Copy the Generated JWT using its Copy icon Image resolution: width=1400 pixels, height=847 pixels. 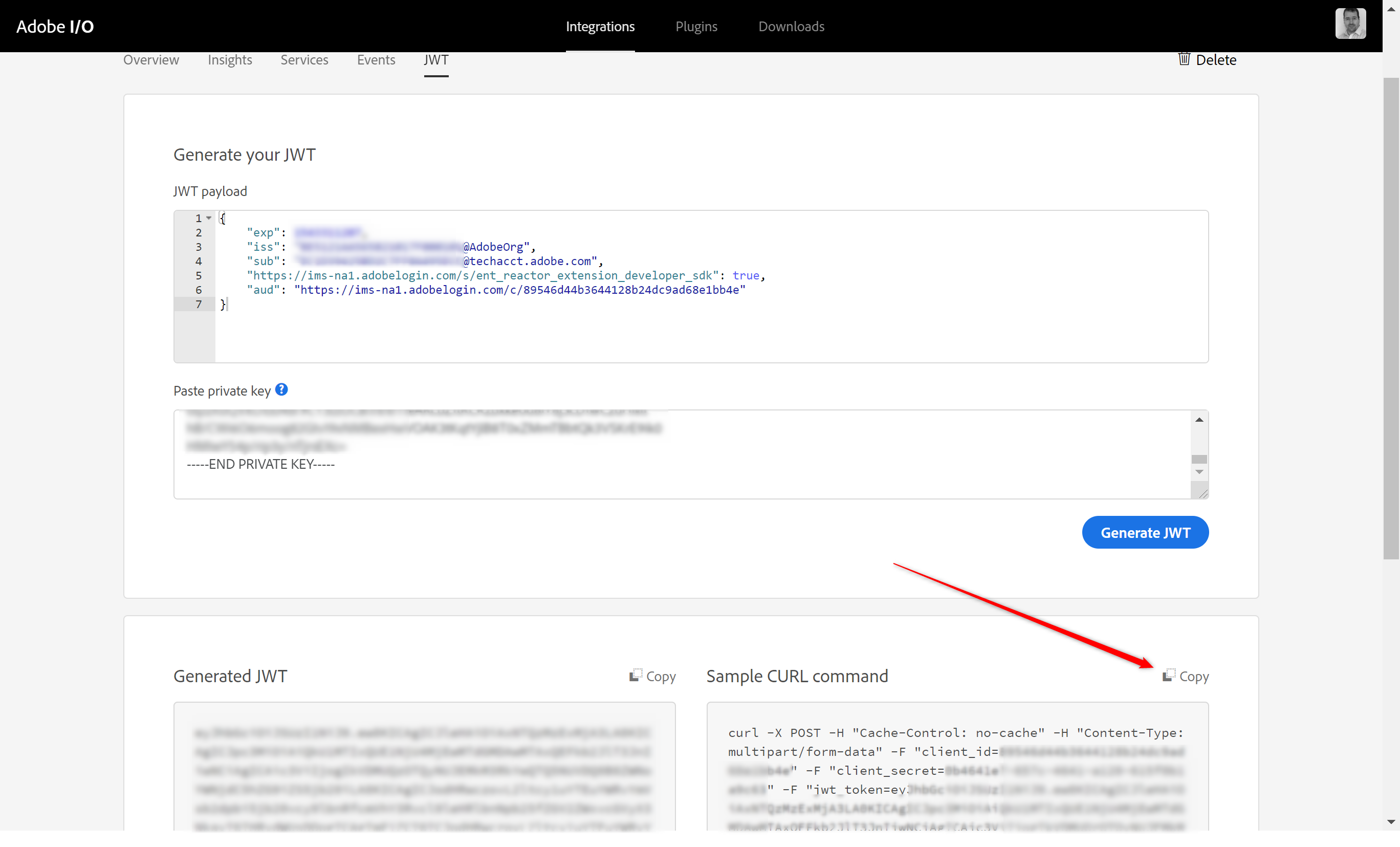pos(636,676)
